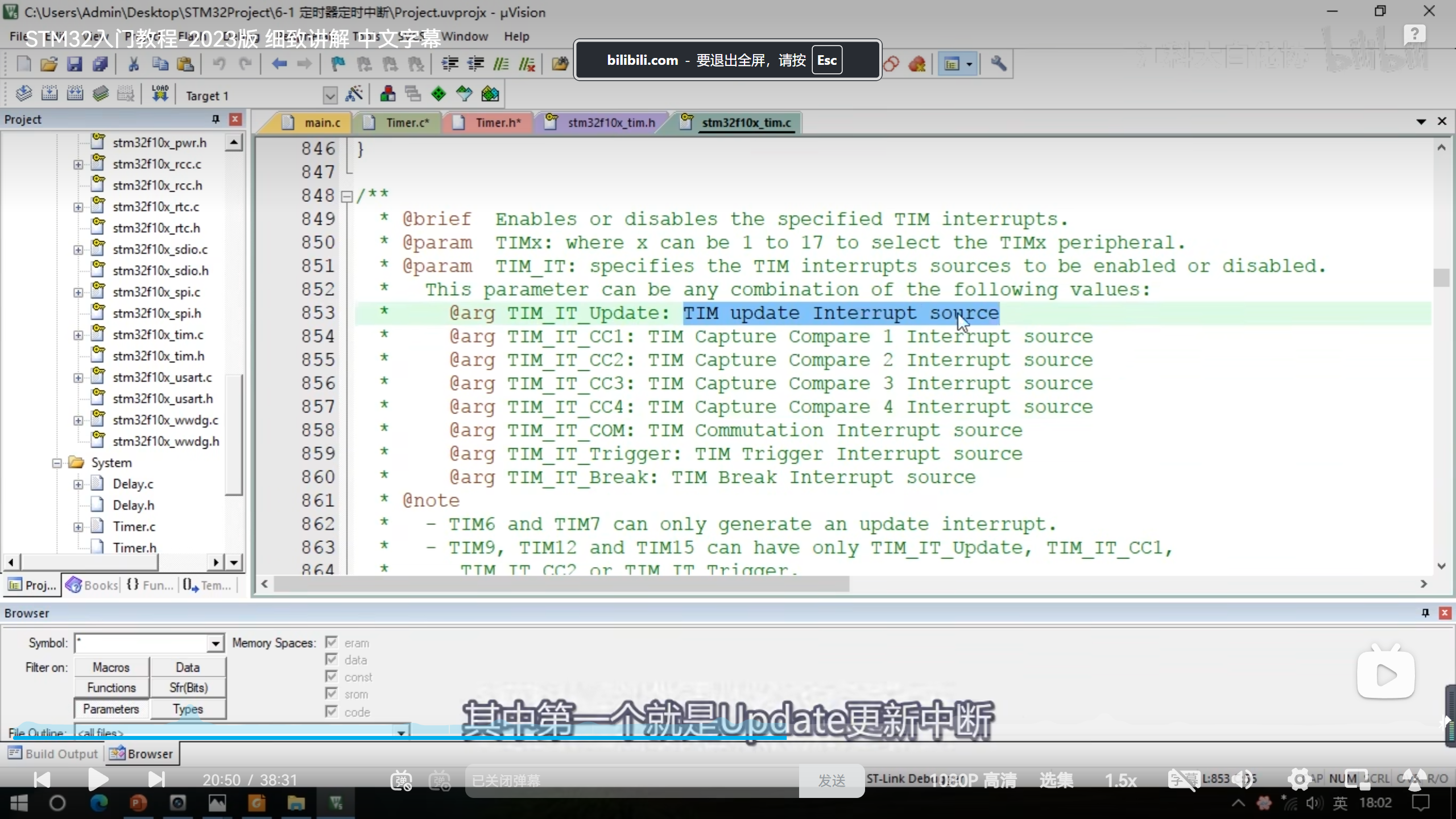Click the Download LOAD icon
Image resolution: width=1456 pixels, height=819 pixels.
click(x=160, y=94)
